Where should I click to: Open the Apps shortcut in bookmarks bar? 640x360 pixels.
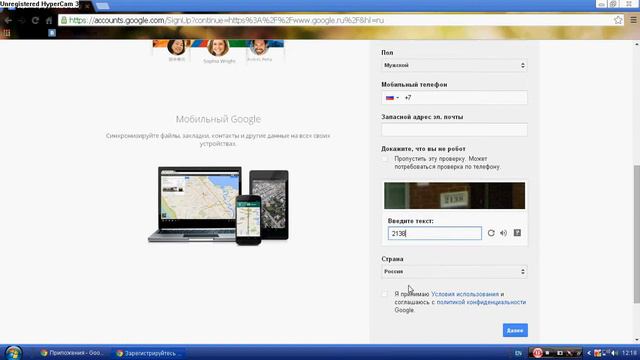pyautogui.click(x=7, y=33)
